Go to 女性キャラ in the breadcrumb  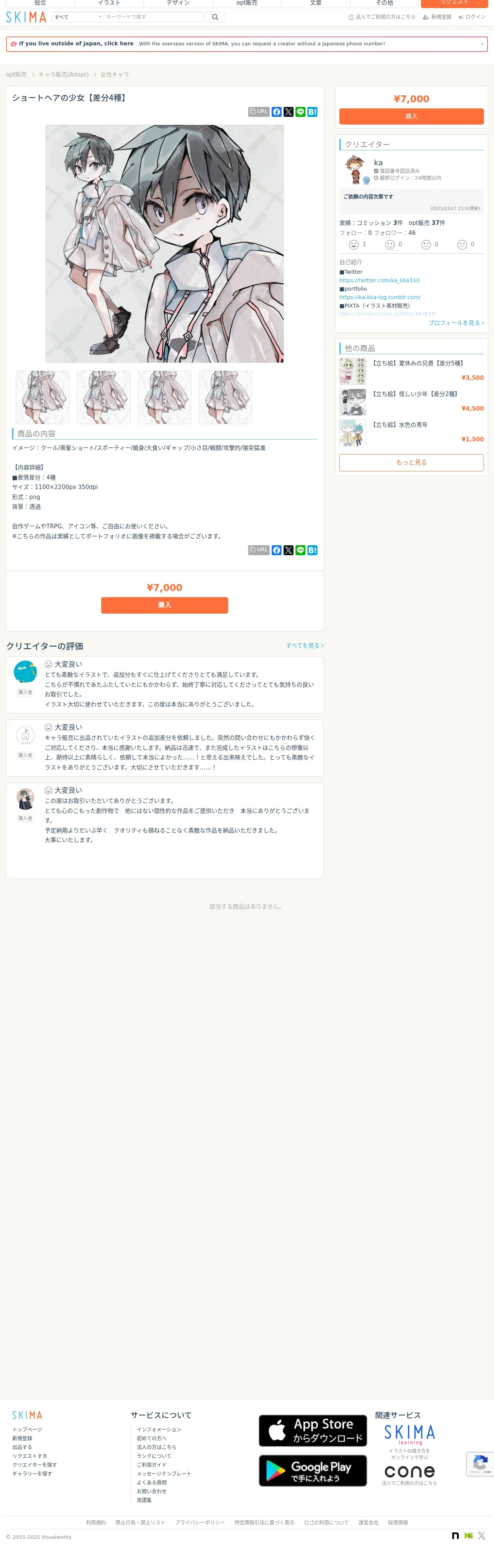click(x=115, y=74)
